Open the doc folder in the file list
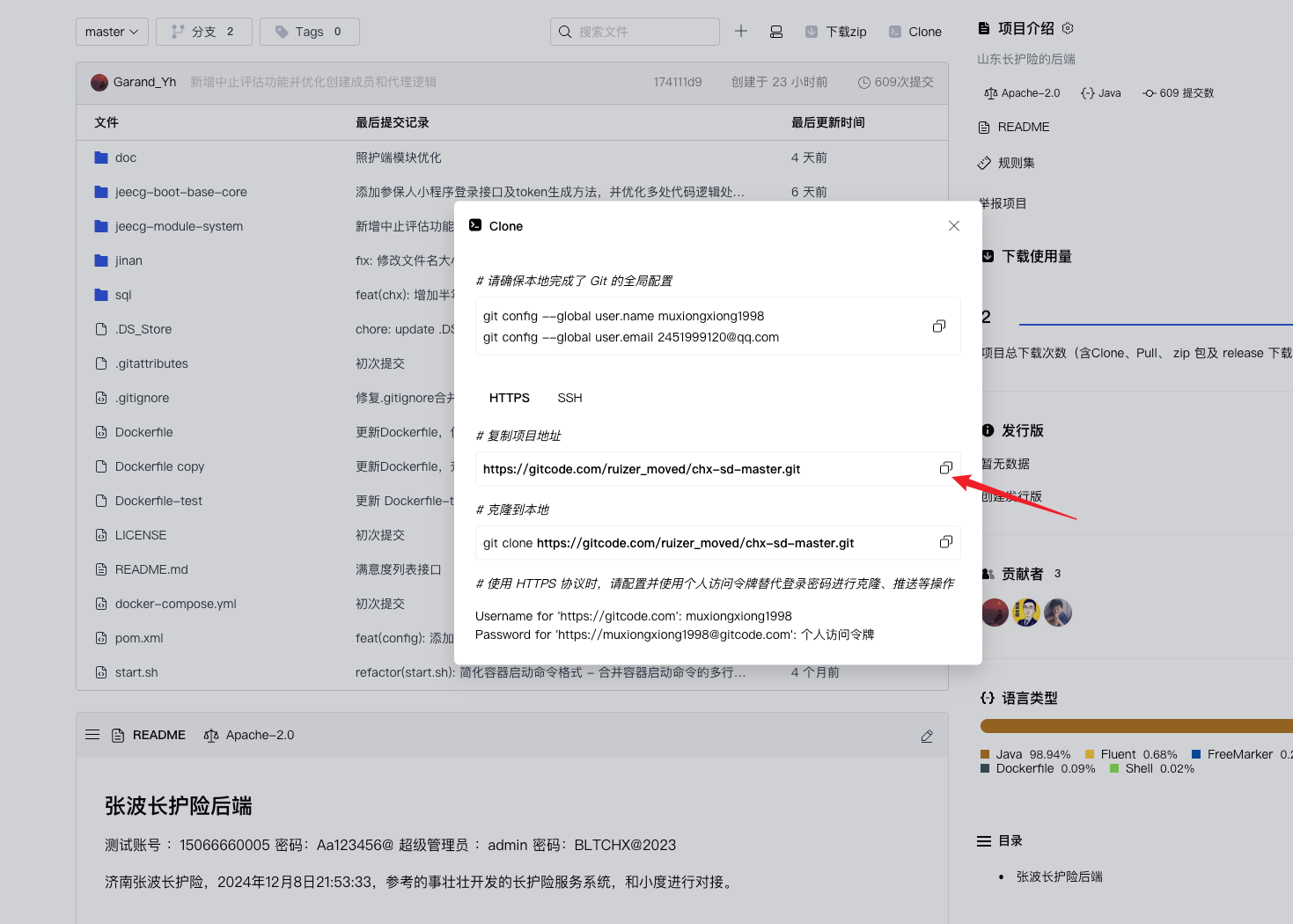 coord(125,157)
